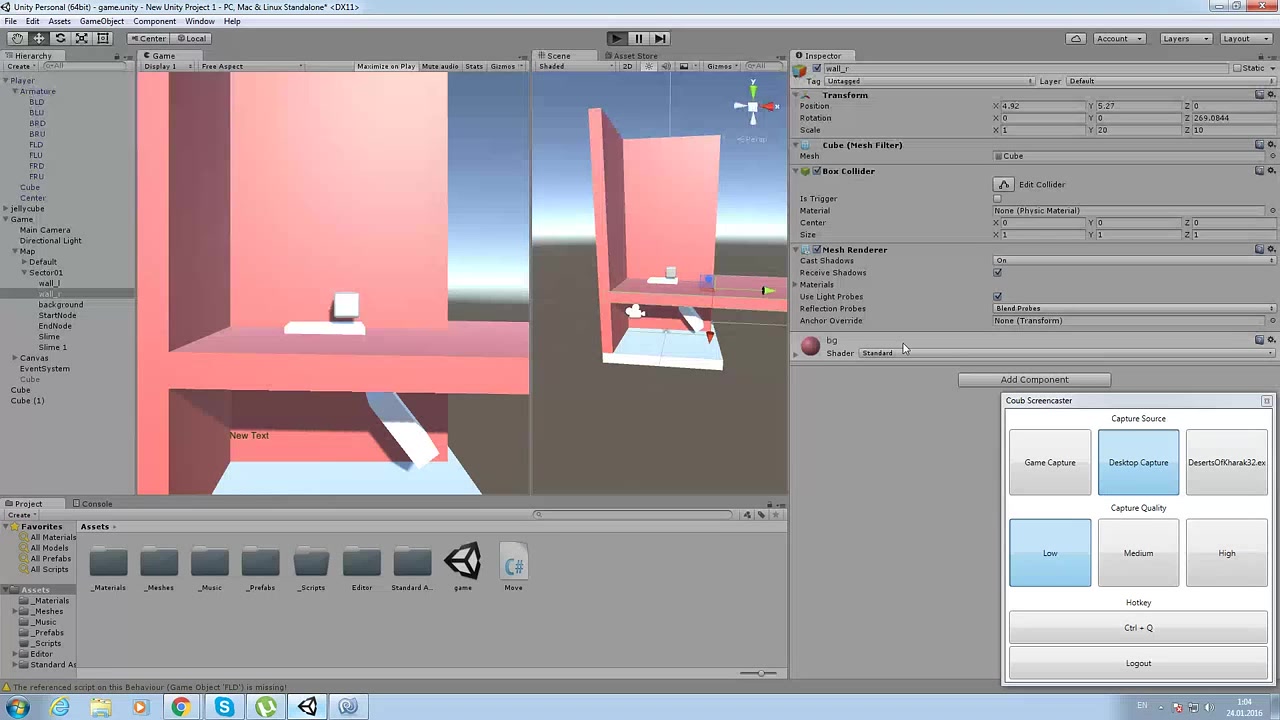
Task: Open the Layers dropdown in the toolbar
Action: [1185, 38]
